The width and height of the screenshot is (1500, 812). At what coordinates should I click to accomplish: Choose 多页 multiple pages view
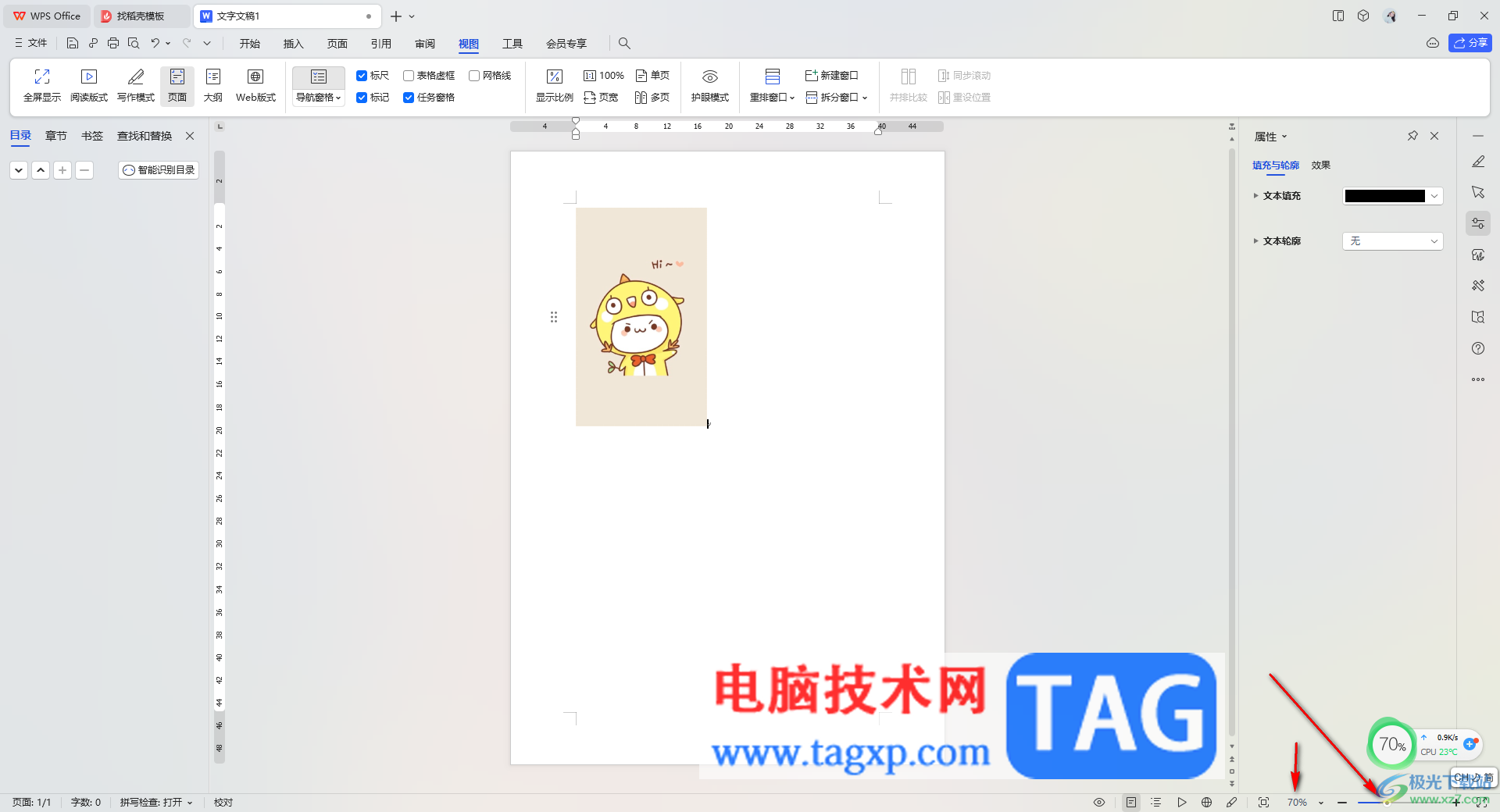tap(652, 98)
